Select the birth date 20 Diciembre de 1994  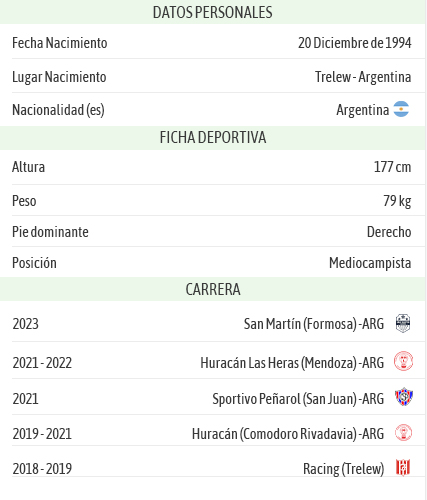click(355, 43)
